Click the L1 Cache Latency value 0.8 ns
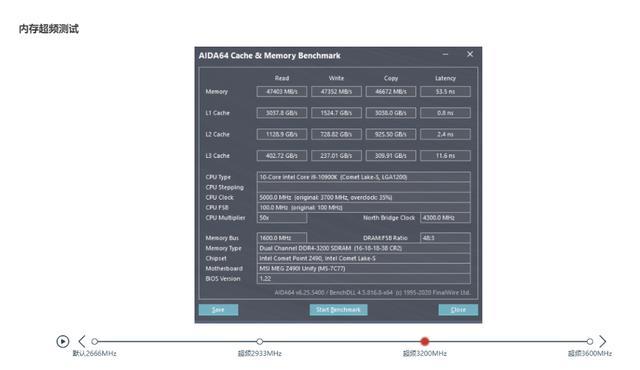 click(x=445, y=113)
